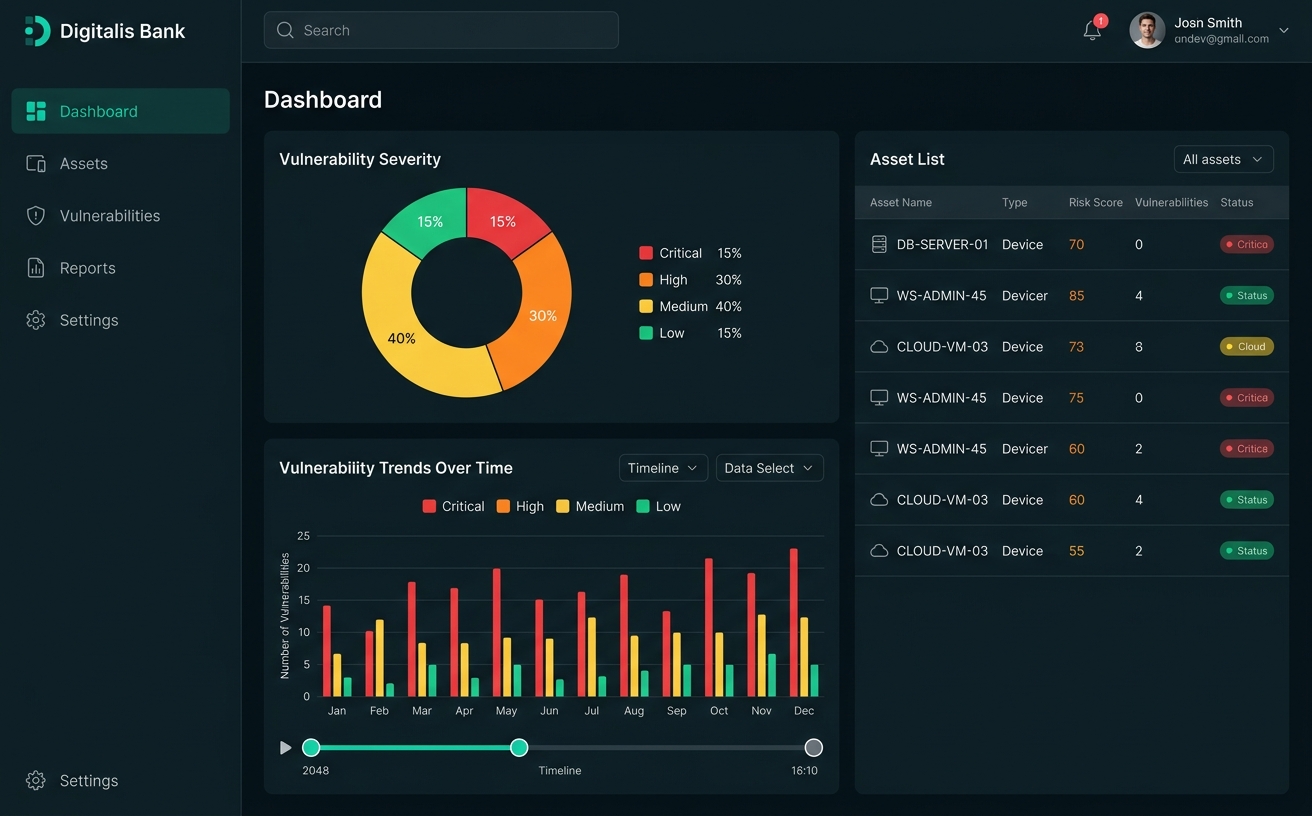Toggle the Cloud badge on CLOUD-VM-03
Viewport: 1312px width, 816px height.
coord(1246,346)
